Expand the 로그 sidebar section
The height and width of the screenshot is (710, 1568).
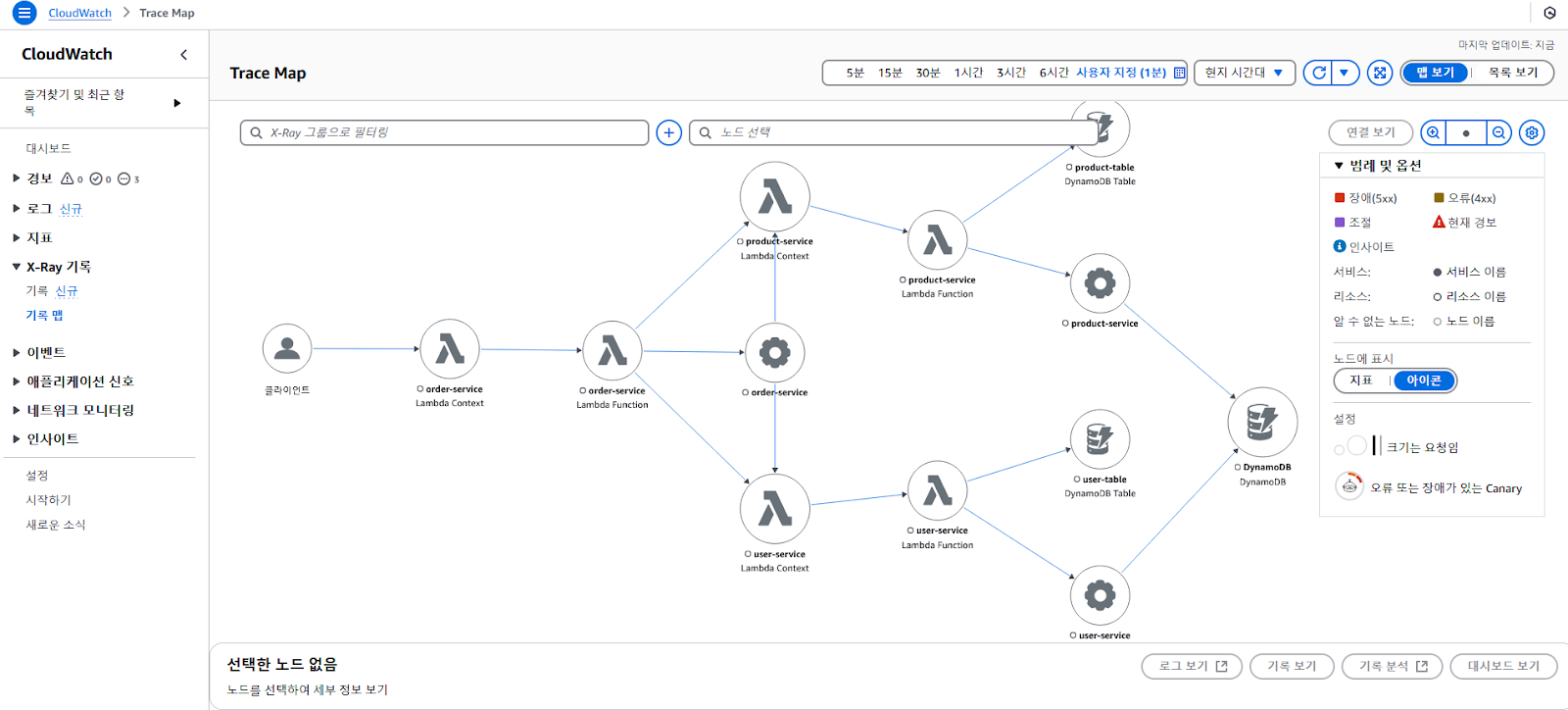click(16, 208)
